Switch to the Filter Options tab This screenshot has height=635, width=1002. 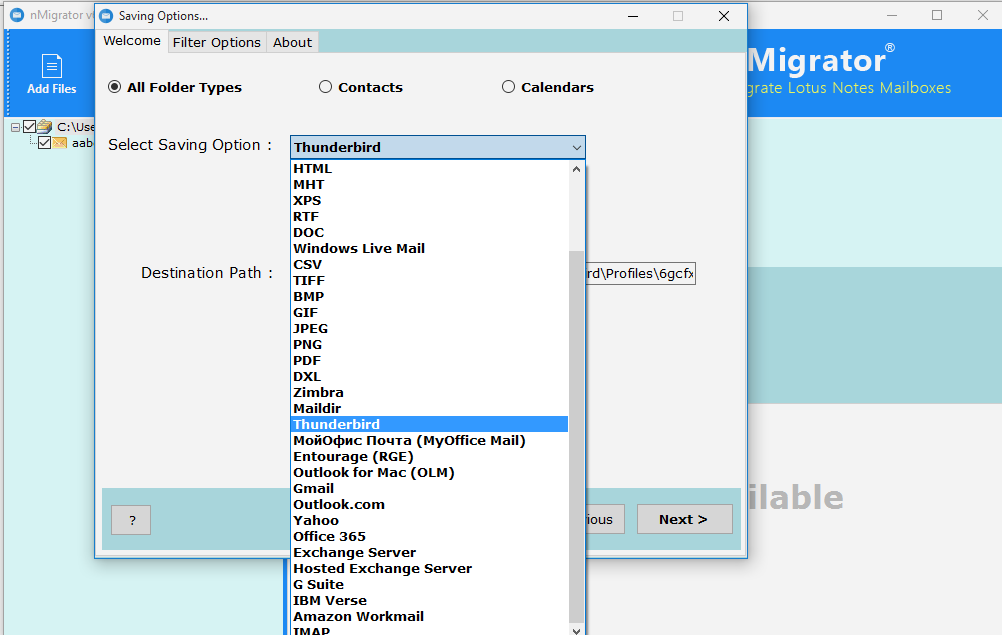tap(216, 42)
